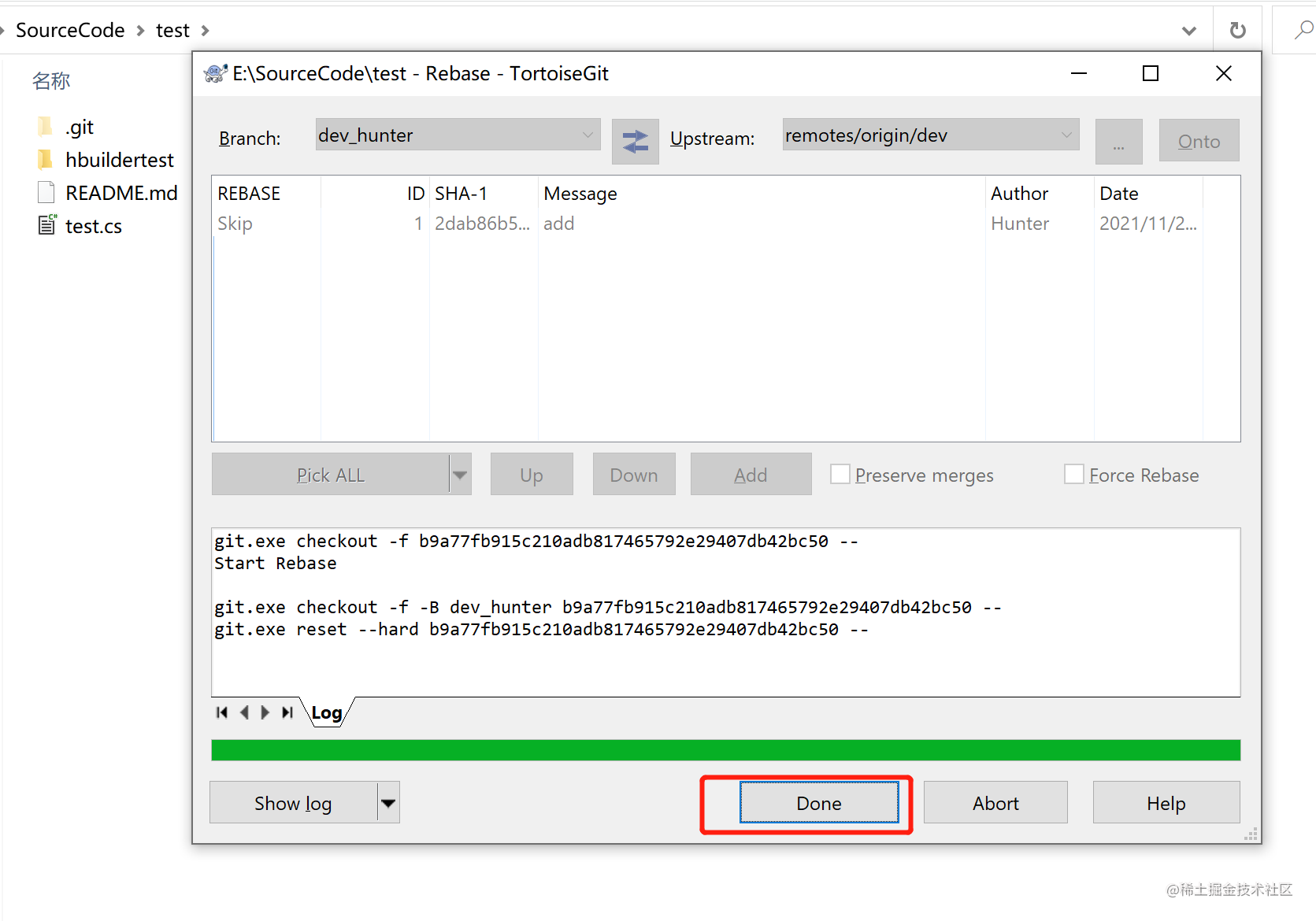This screenshot has height=921, width=1316.
Task: Sort by the ID column header
Action: pos(375,194)
